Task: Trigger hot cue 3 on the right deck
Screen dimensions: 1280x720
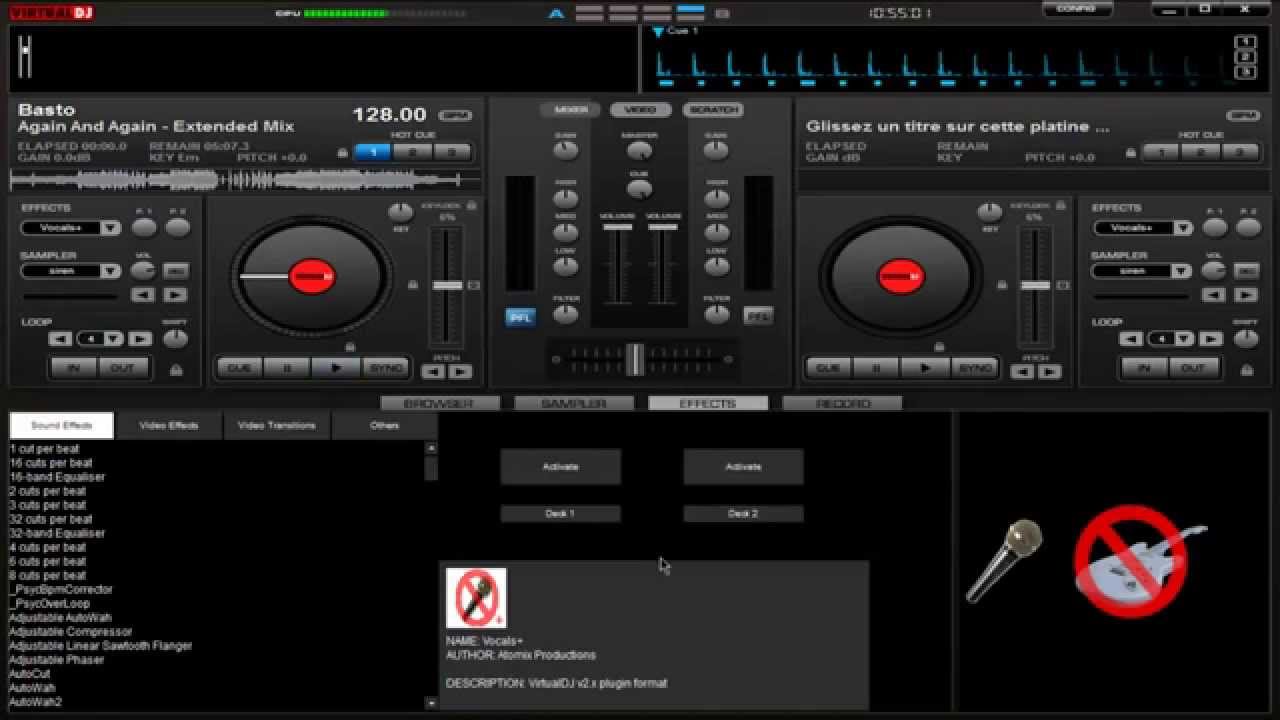Action: 1240,153
